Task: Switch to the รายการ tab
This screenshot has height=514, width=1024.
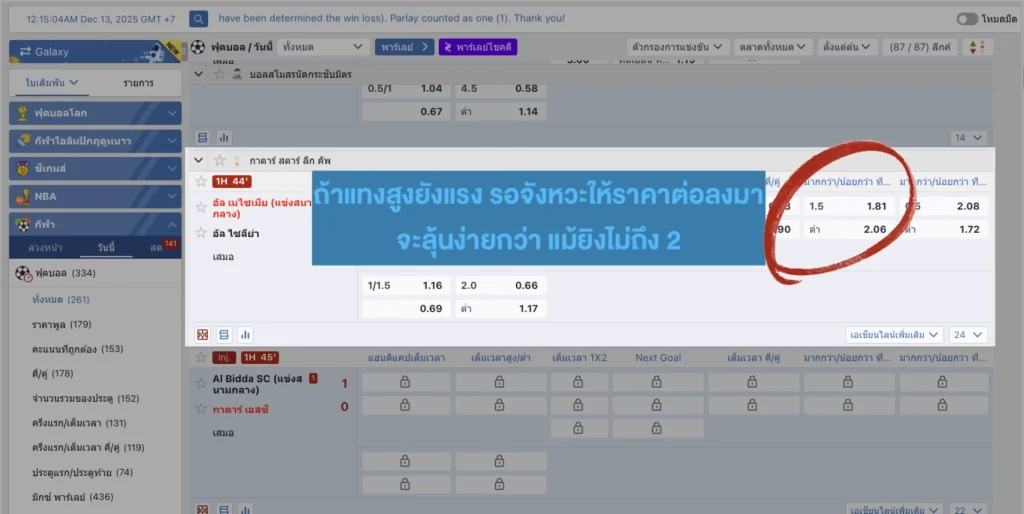Action: click(x=138, y=83)
